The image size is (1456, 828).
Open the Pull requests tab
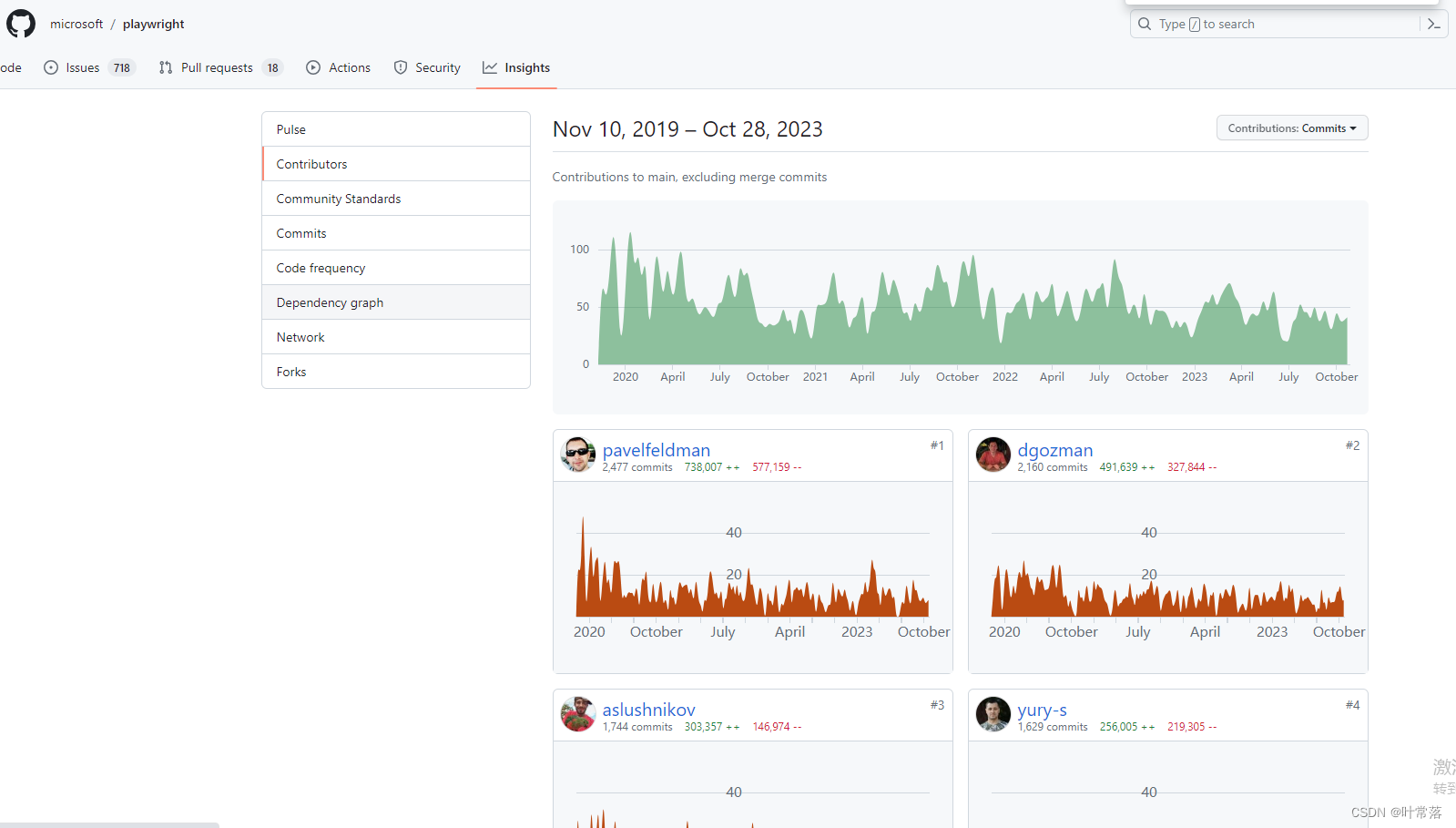pyautogui.click(x=220, y=67)
